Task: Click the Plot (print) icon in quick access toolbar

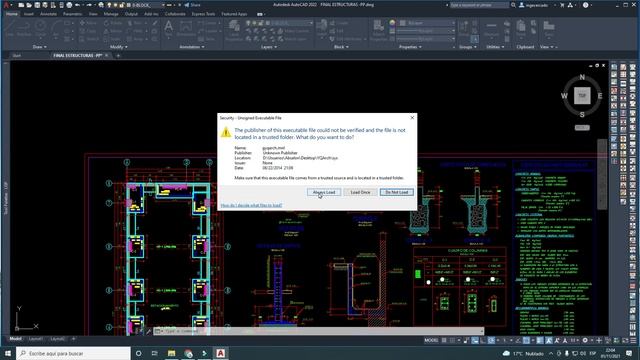Action: 69,5
